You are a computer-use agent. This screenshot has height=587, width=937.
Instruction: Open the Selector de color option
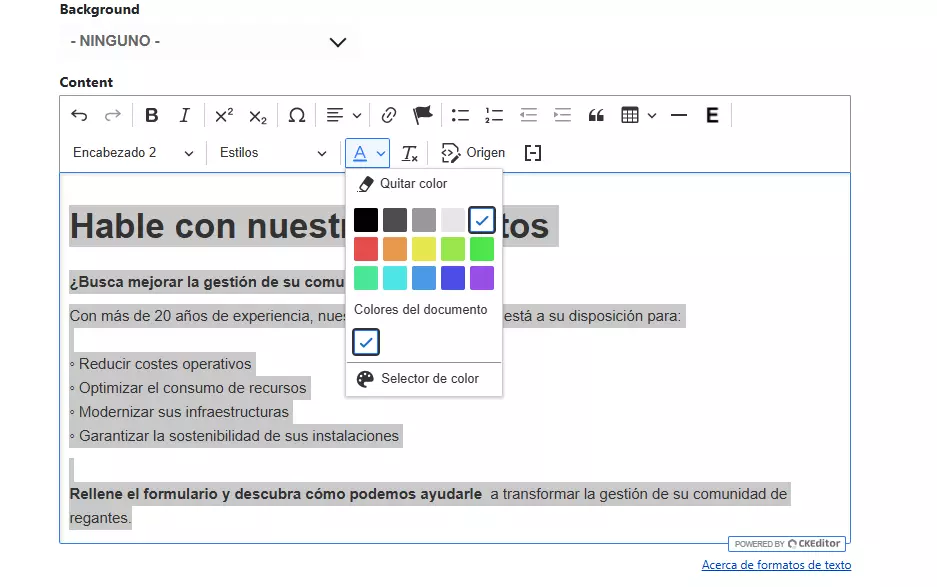432,378
